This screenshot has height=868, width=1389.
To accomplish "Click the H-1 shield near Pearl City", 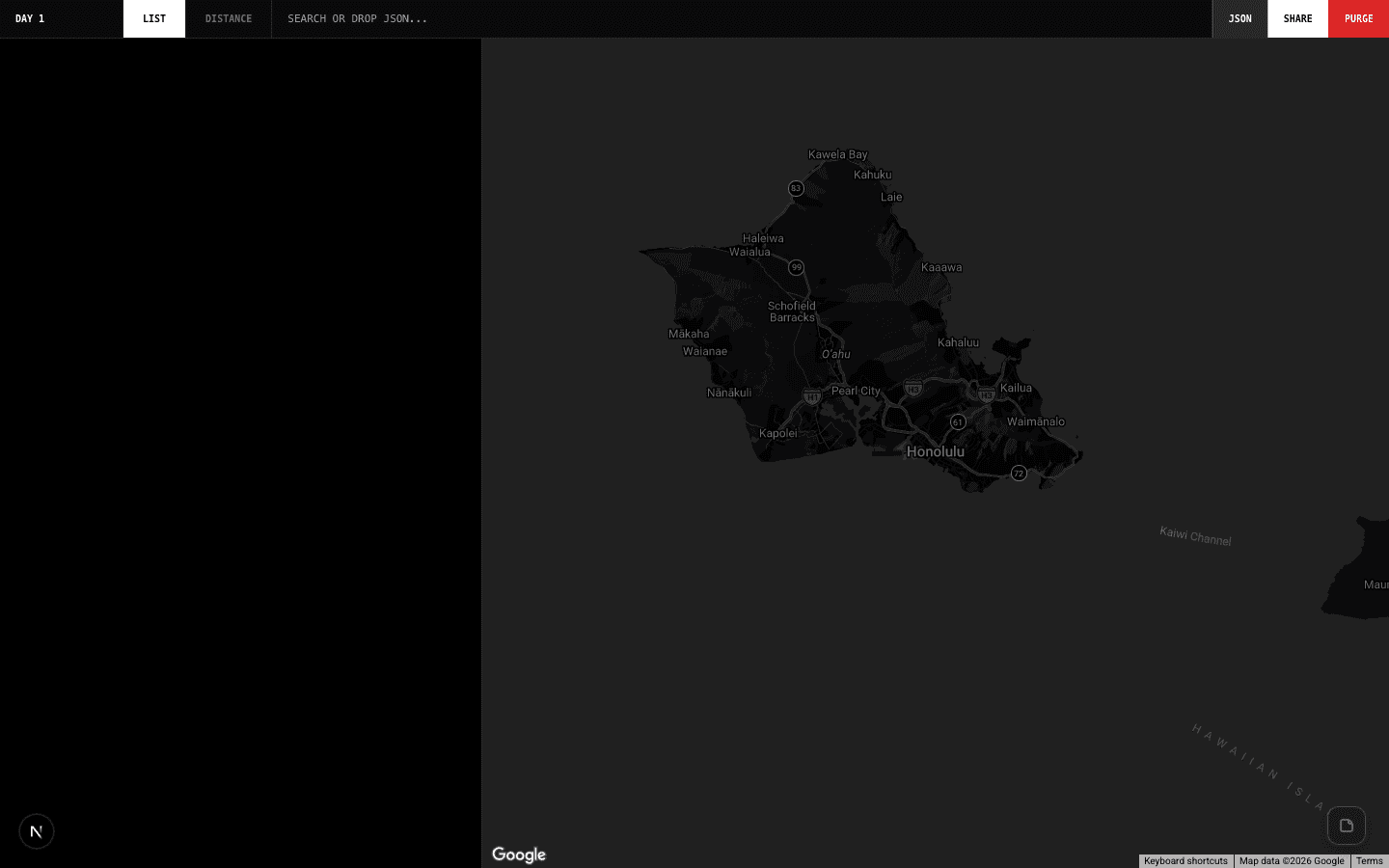I will pos(811,395).
